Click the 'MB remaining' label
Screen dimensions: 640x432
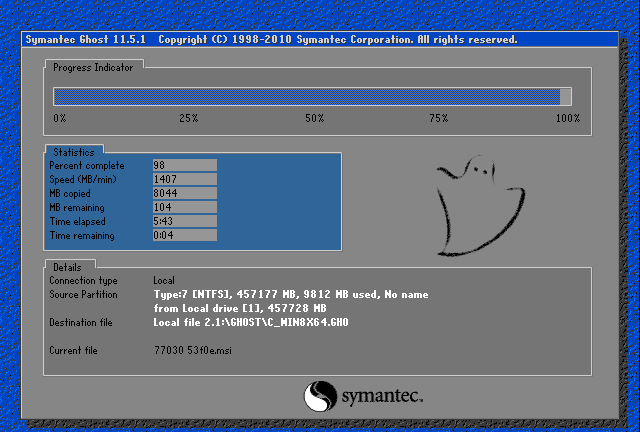77,207
